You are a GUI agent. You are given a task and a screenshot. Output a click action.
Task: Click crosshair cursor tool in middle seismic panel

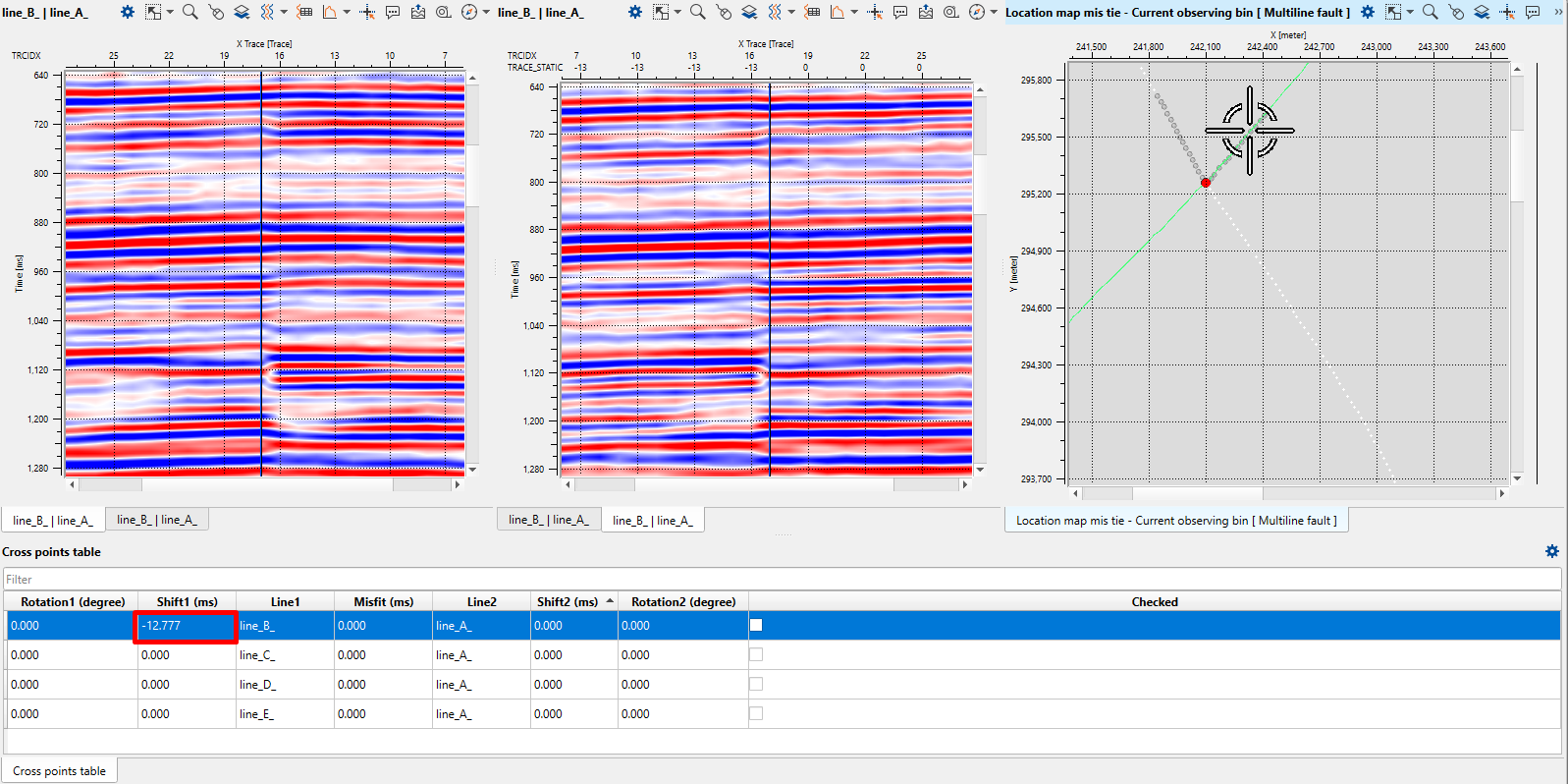pos(875,12)
